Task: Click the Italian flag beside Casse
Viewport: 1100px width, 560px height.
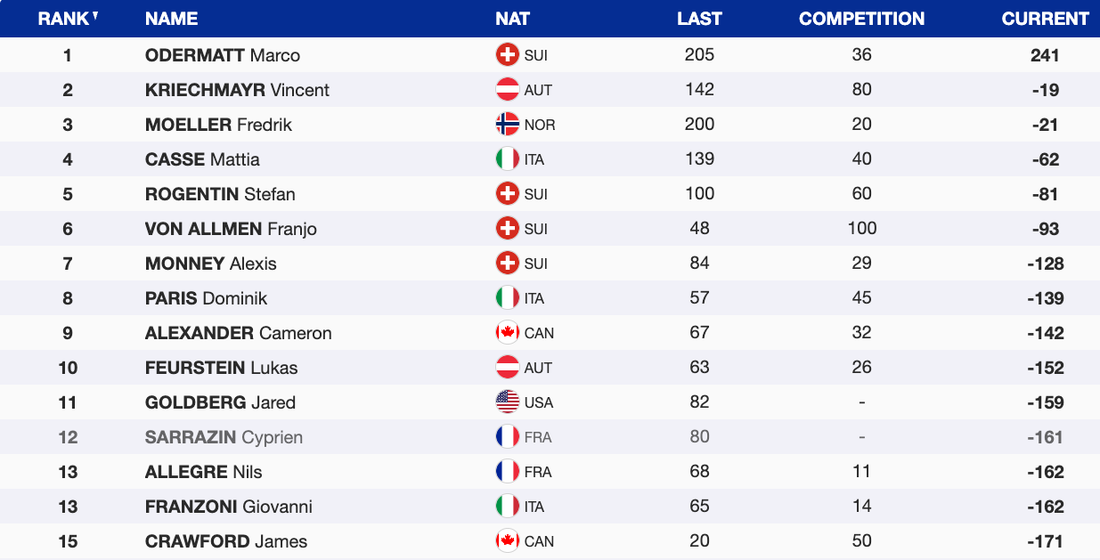Action: [x=507, y=159]
